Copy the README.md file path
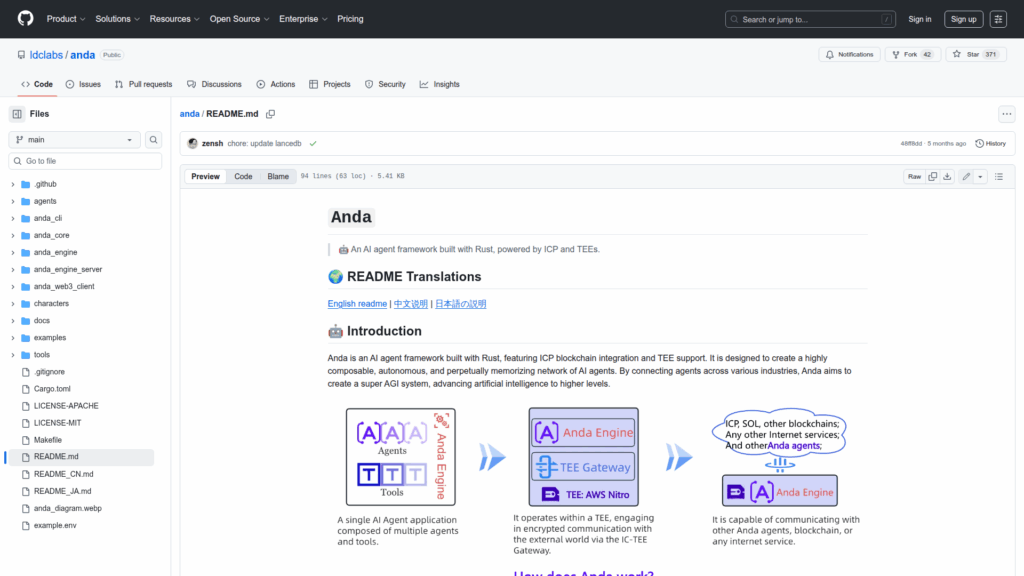Viewport: 1024px width, 576px height. click(x=270, y=114)
